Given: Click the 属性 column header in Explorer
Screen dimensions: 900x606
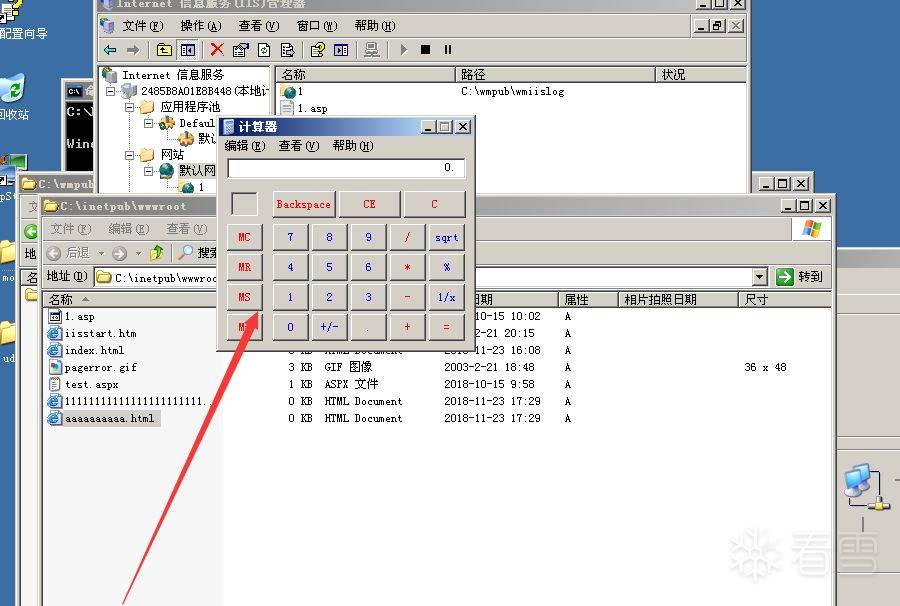Looking at the screenshot, I should pos(588,300).
